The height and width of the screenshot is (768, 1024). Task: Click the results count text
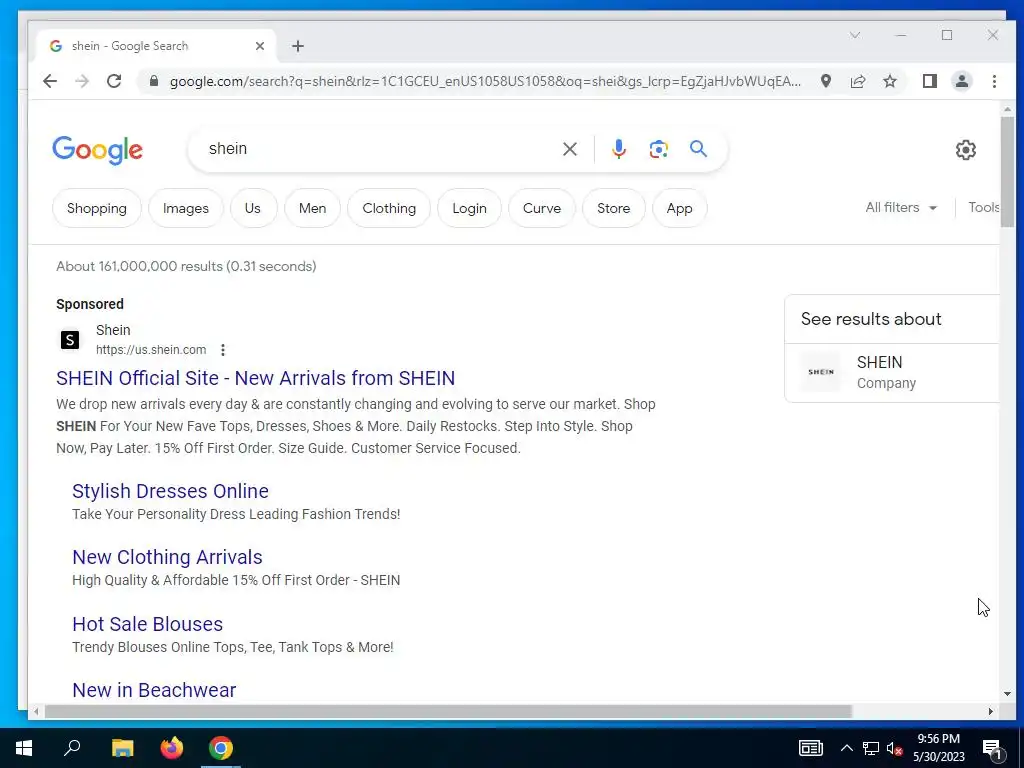(x=186, y=266)
